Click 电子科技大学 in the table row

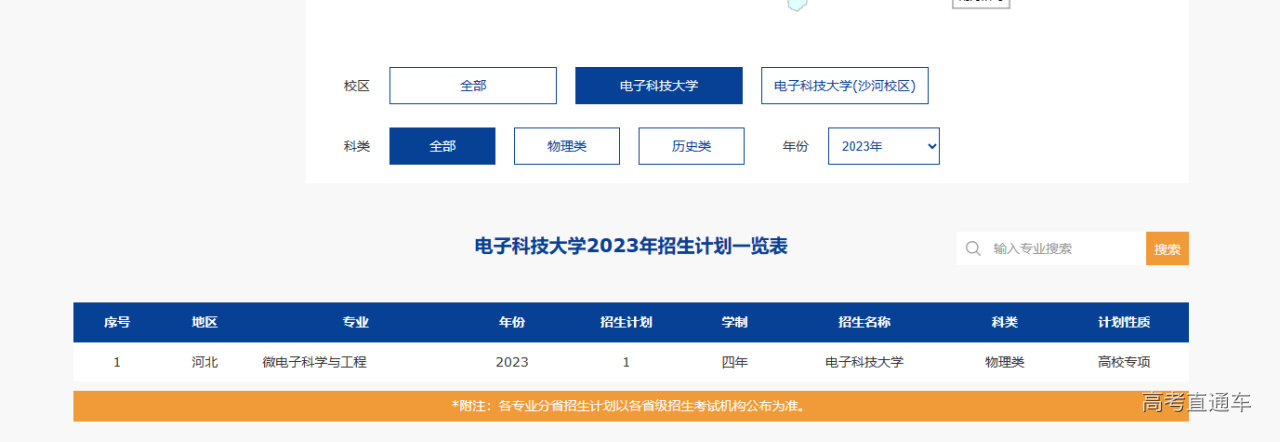[x=864, y=362]
